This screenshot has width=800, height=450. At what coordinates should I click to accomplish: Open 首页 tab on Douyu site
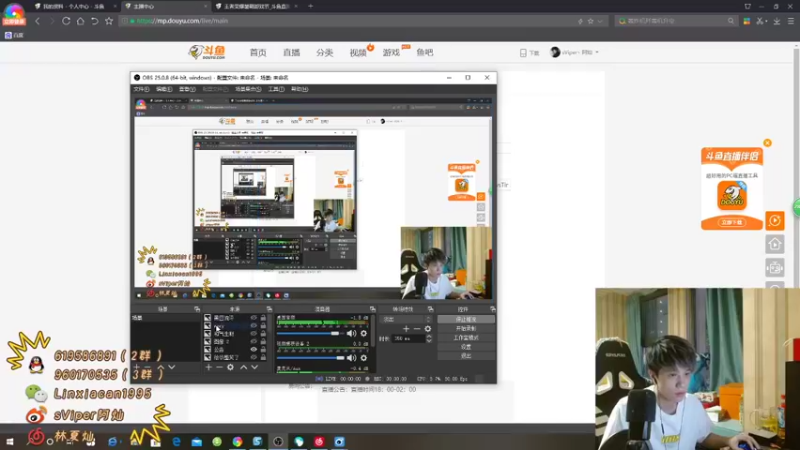pyautogui.click(x=258, y=53)
